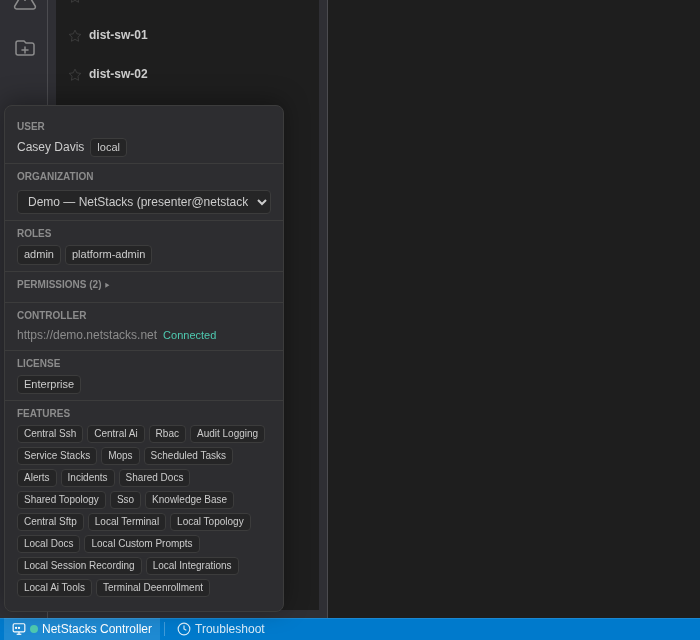Click the Mops feature tag

120,456
